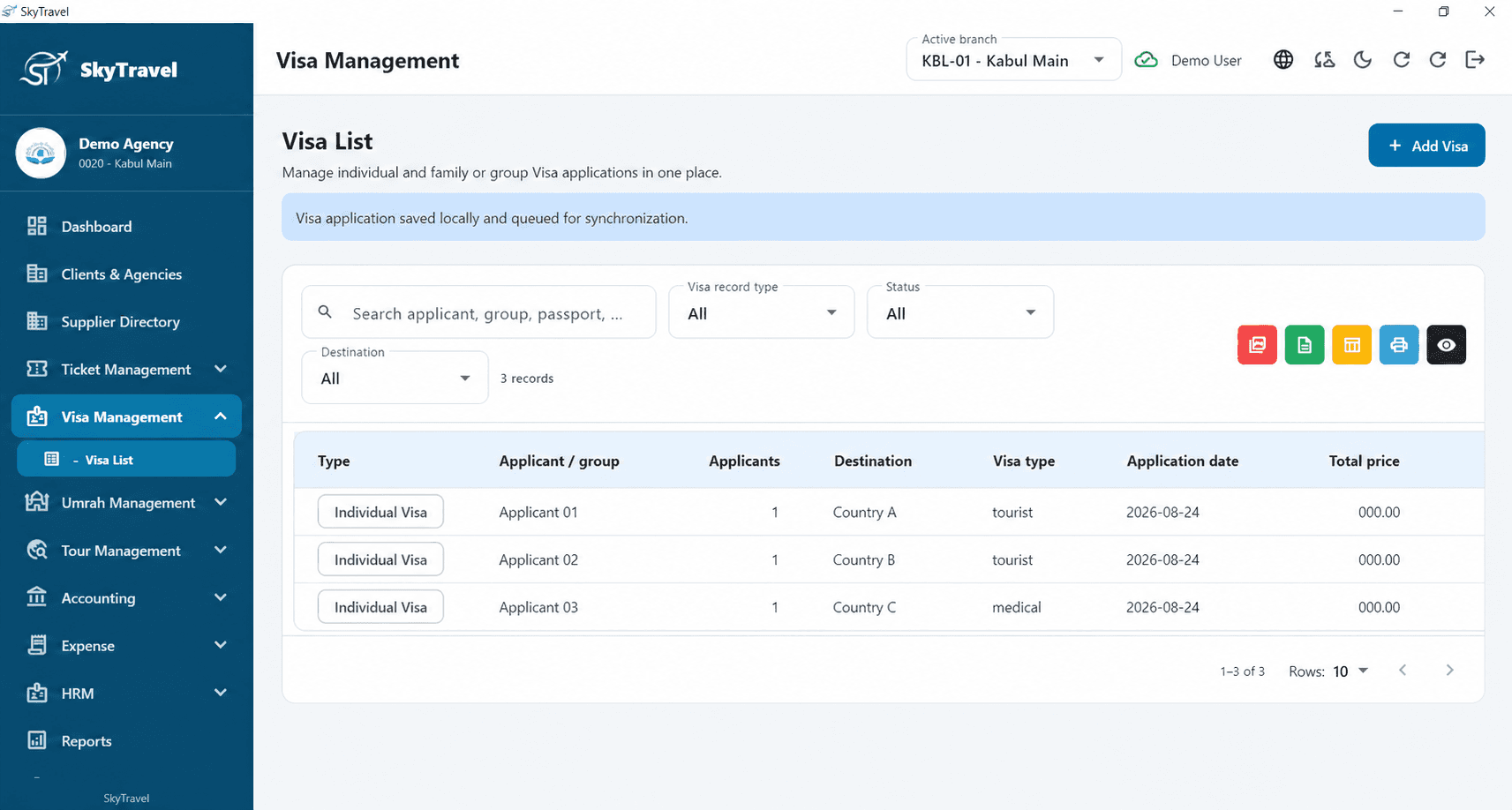This screenshot has width=1512, height=810.
Task: Click Applicant 01 cell
Action: coord(538,512)
